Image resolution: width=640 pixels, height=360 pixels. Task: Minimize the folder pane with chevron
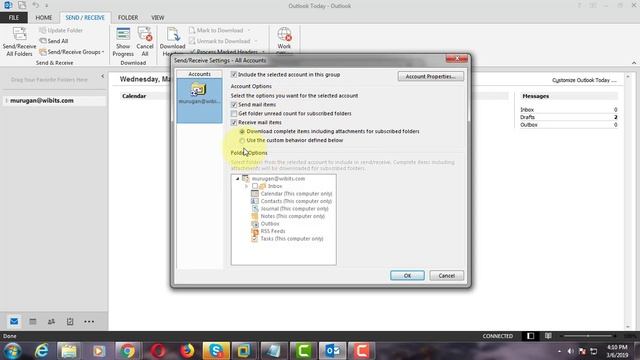[x=102, y=76]
